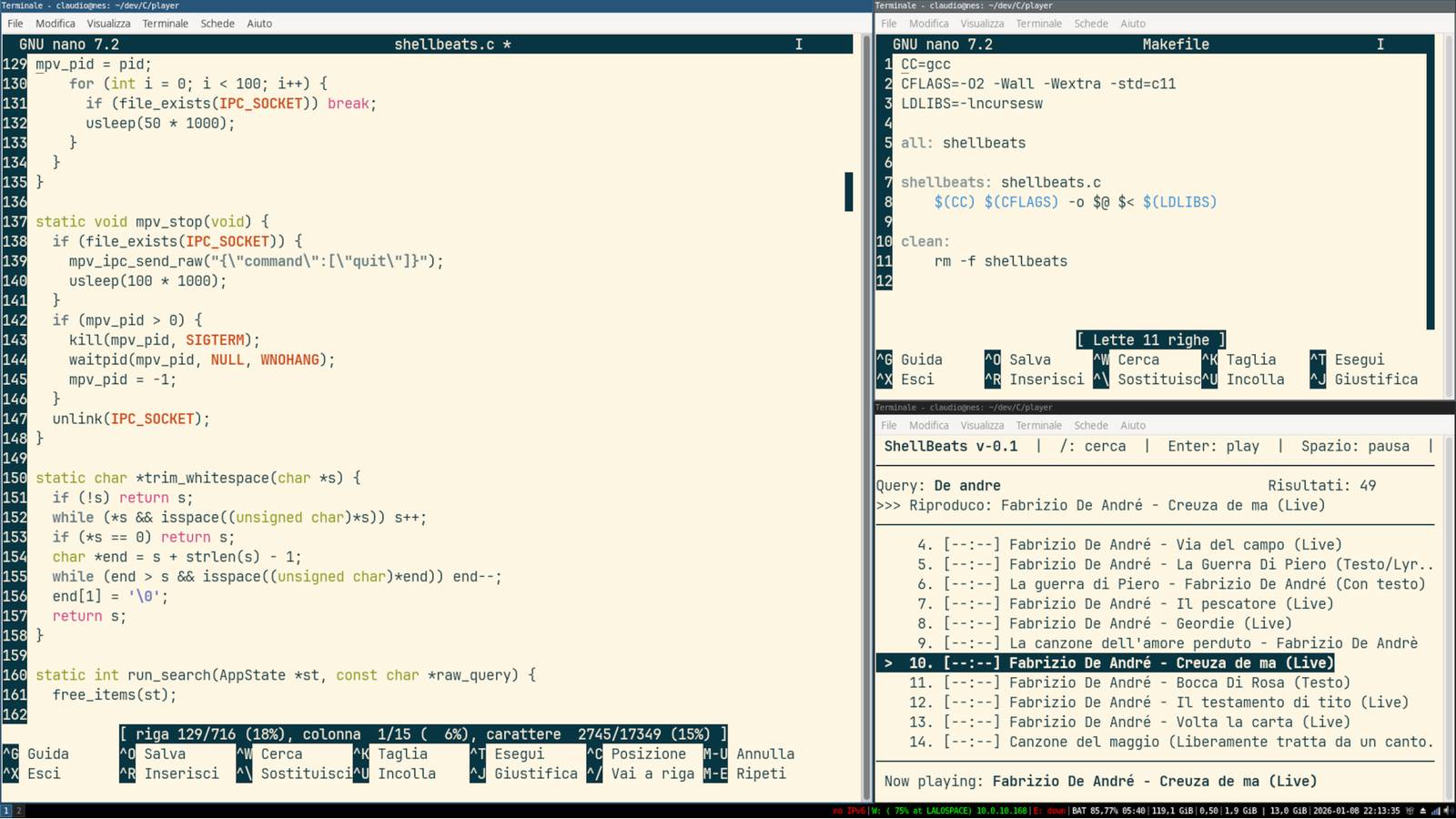The width and height of the screenshot is (1456, 819).
Task: Click 'CFLAGS=-O2 -Wall -Wextra -std=c11' in Makefile
Action: point(1038,84)
